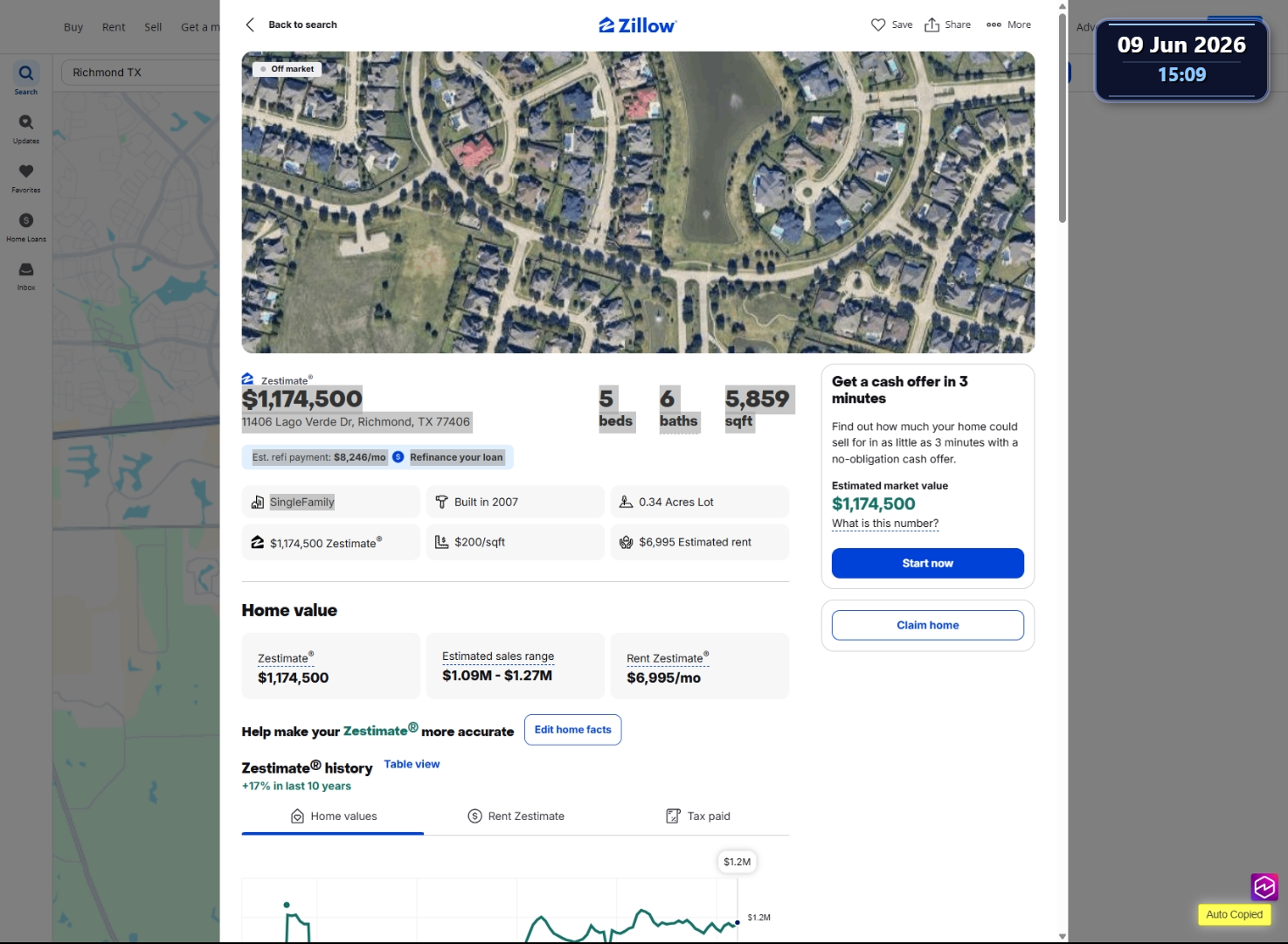Open the Sell menu in the header
The image size is (1288, 944).
click(153, 27)
